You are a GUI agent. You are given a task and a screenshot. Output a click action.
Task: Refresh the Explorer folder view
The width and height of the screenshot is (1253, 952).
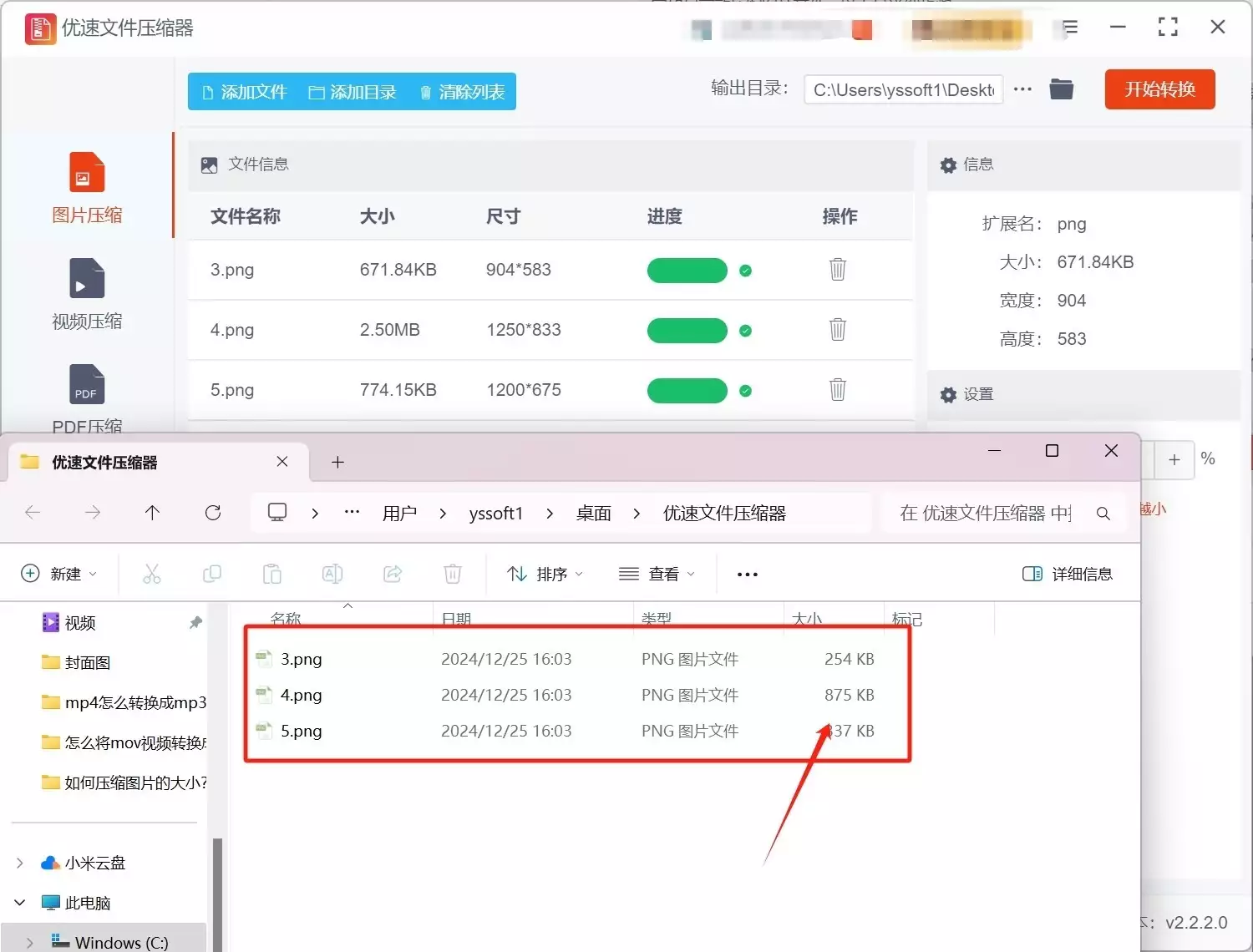pyautogui.click(x=213, y=513)
